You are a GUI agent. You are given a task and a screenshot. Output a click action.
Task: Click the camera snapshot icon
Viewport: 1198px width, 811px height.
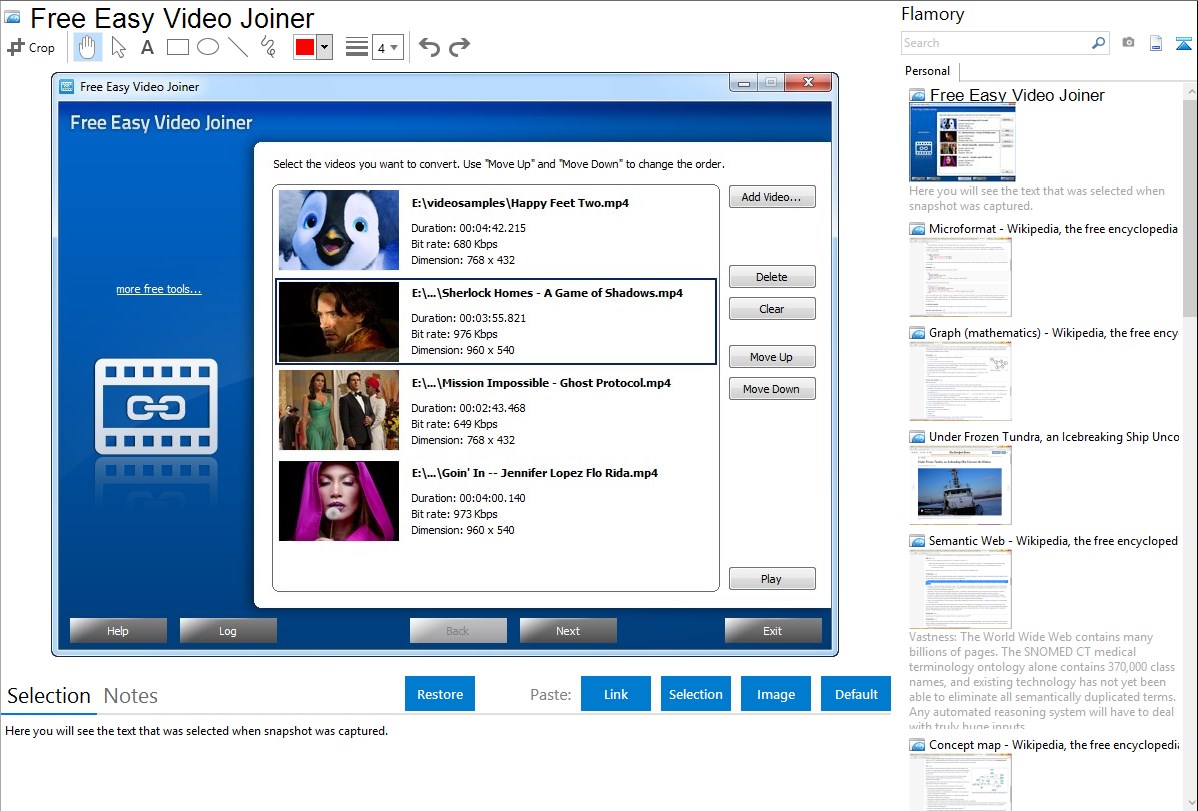click(x=1128, y=43)
